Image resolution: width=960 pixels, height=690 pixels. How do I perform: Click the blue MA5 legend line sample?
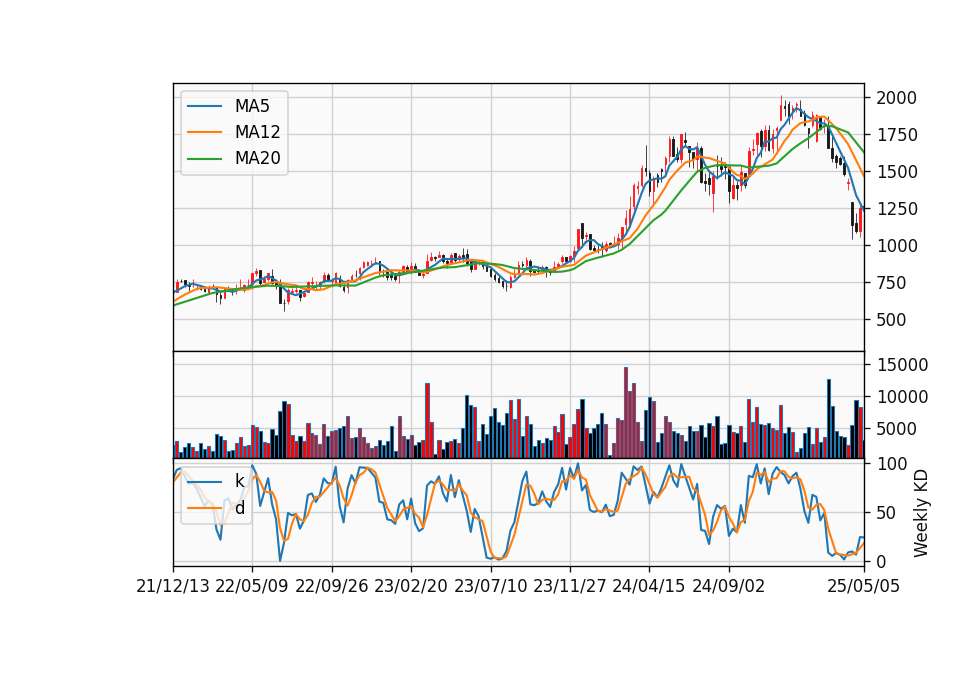[x=204, y=106]
